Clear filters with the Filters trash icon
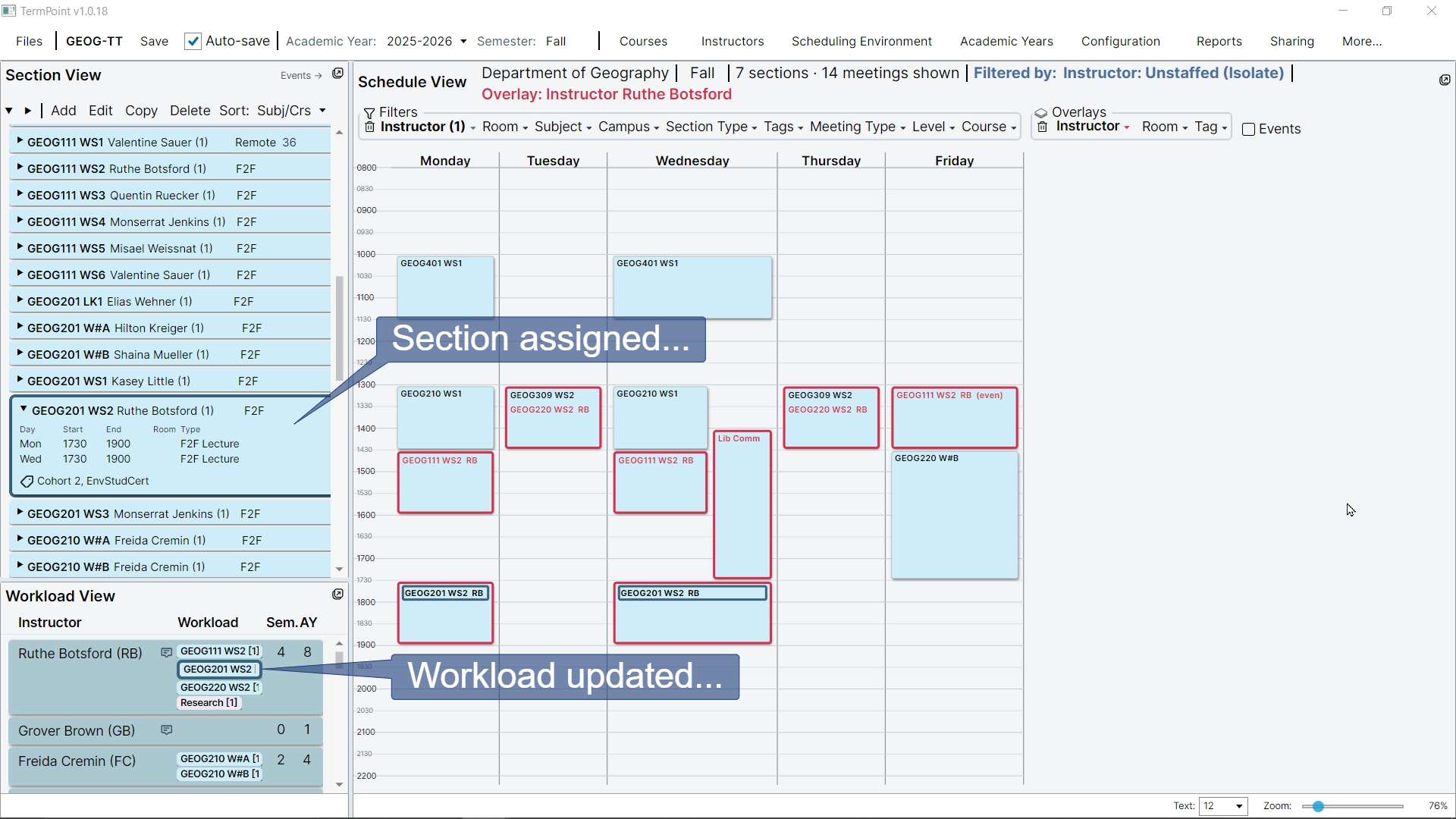This screenshot has width=1456, height=819. tap(370, 127)
